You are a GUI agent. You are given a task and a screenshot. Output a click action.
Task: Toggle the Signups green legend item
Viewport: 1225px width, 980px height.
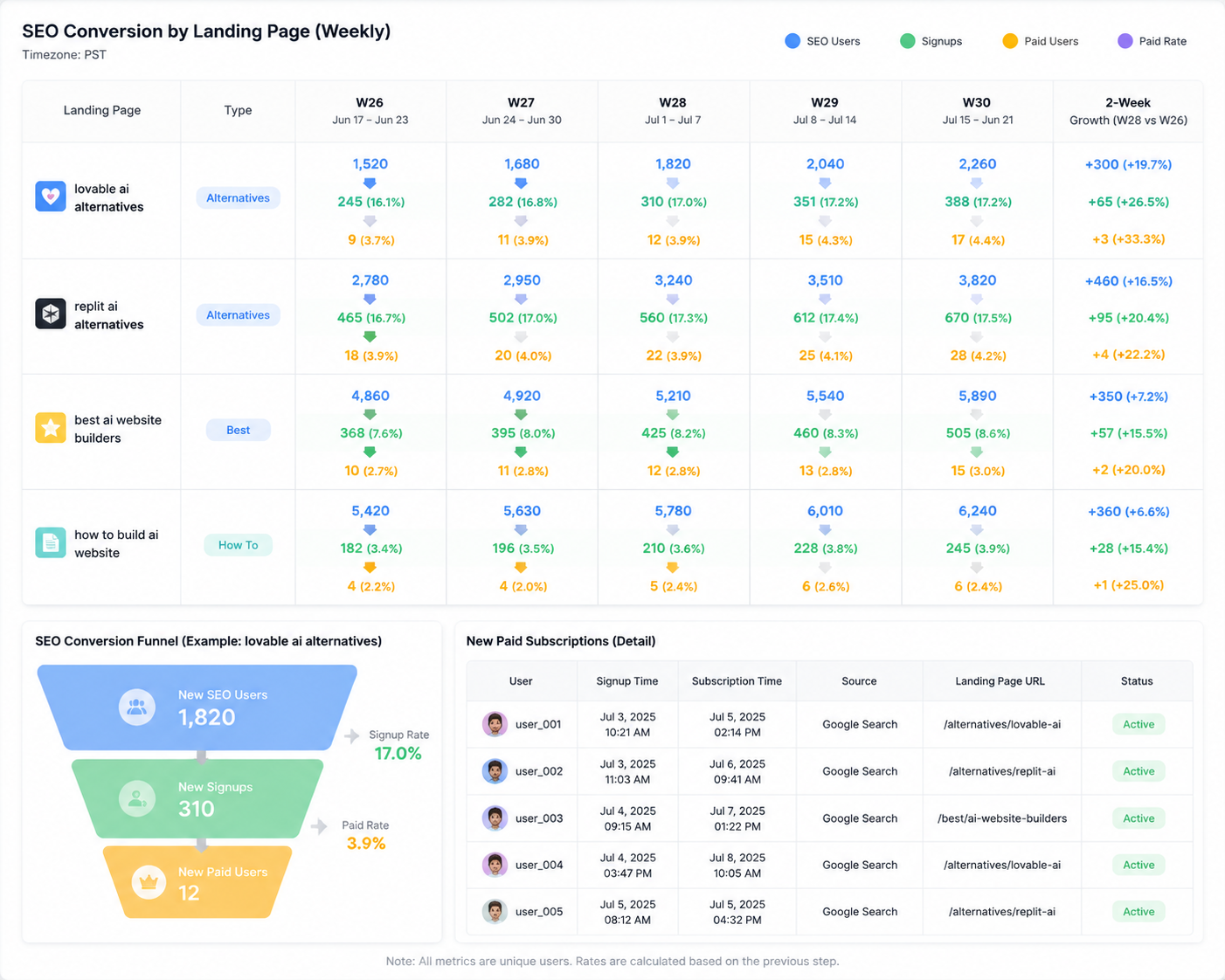[x=931, y=41]
